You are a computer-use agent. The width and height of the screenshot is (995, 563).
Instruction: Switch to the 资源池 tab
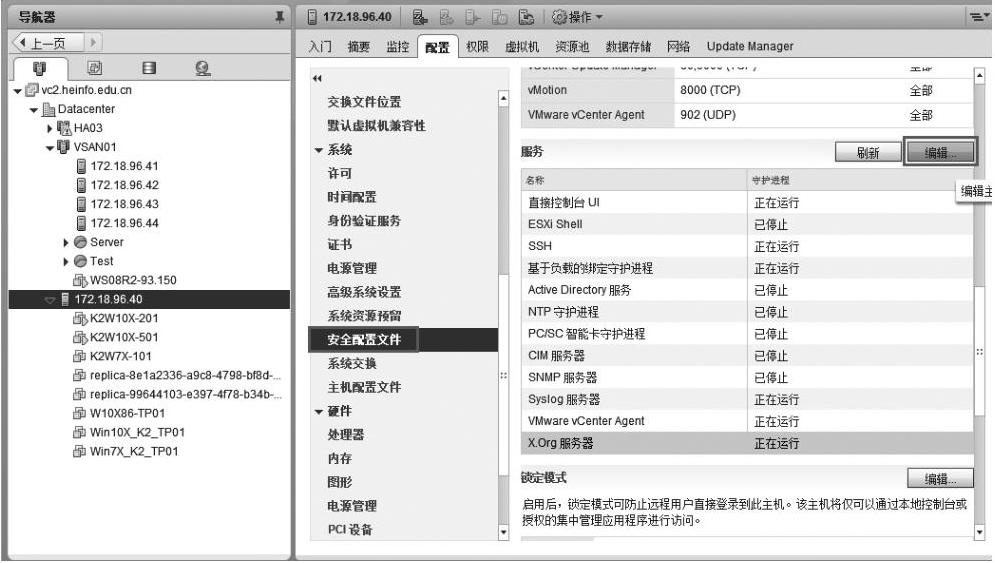[572, 46]
